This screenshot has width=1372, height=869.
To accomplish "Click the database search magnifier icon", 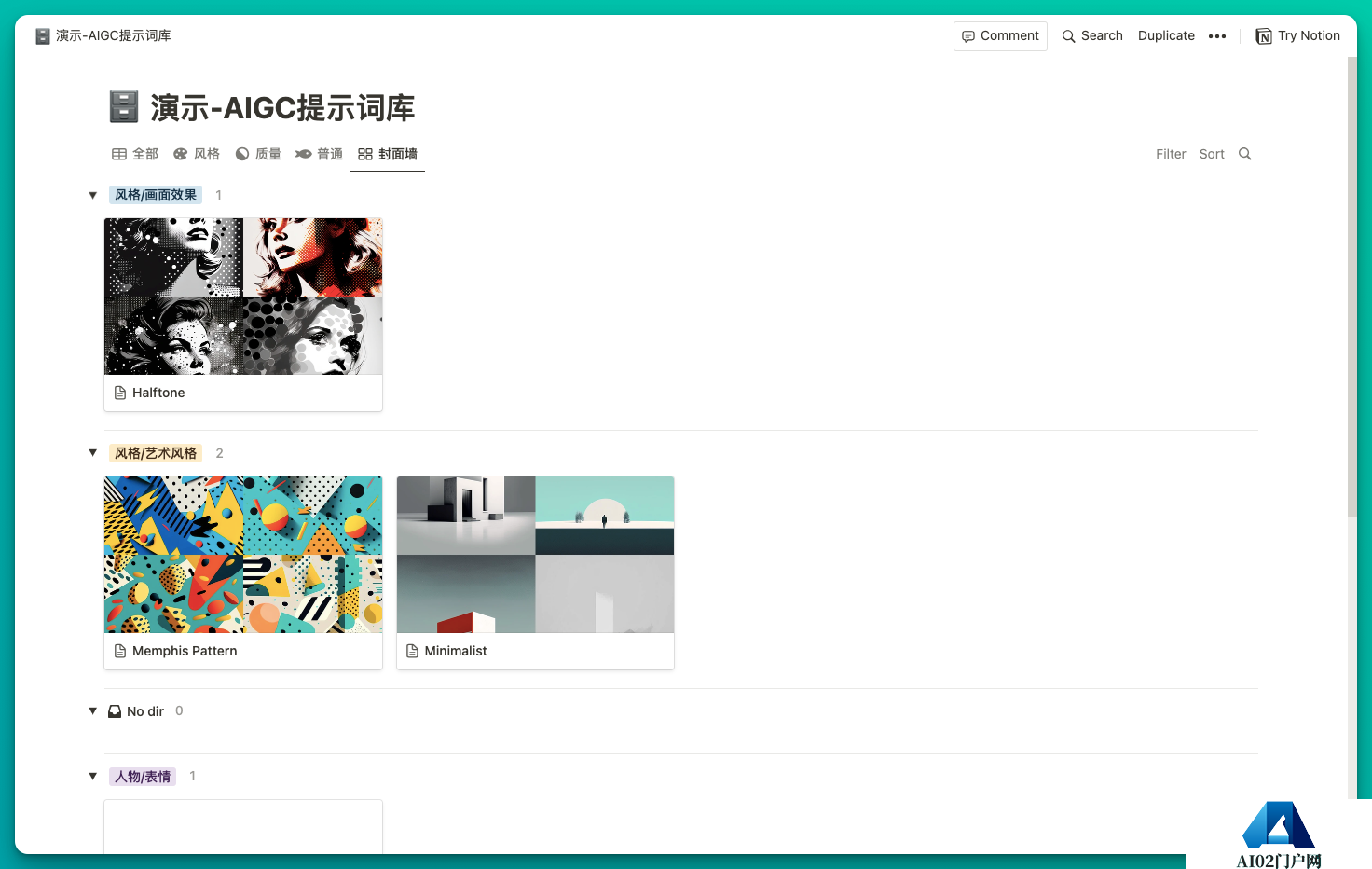I will pyautogui.click(x=1244, y=154).
